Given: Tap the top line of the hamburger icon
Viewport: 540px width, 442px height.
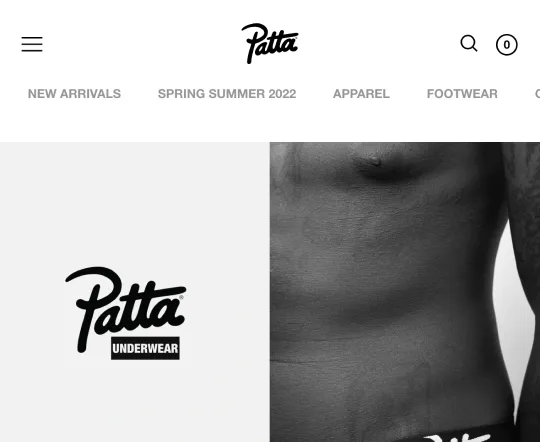Looking at the screenshot, I should tap(32, 37).
